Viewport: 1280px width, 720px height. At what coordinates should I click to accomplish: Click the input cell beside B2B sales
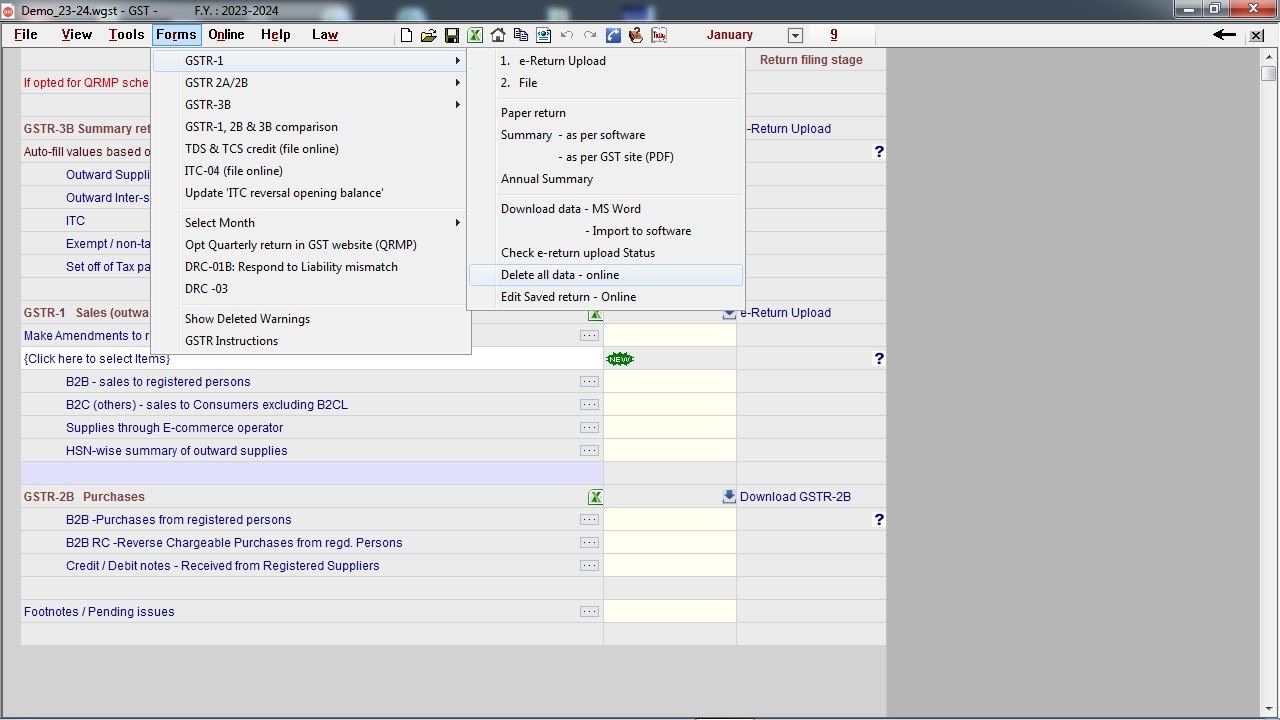click(670, 382)
